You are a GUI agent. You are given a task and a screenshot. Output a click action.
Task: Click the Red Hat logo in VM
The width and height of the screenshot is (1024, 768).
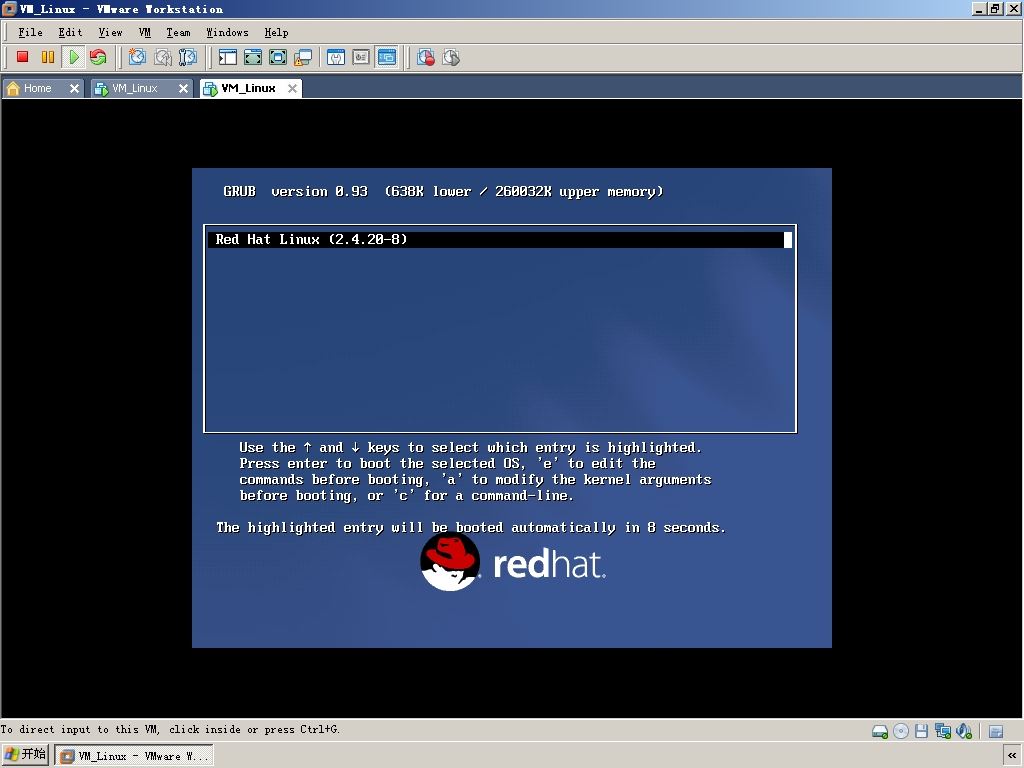pyautogui.click(x=513, y=563)
